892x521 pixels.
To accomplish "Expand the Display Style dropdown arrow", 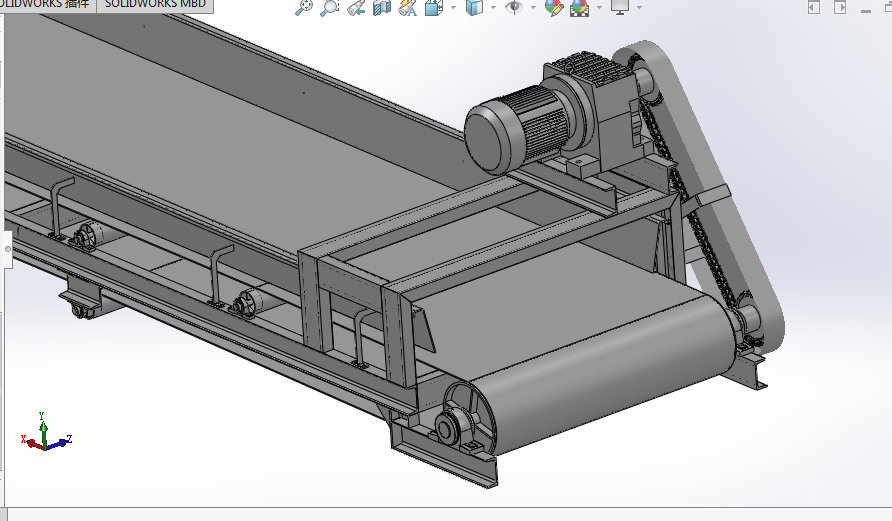I will coord(493,7).
